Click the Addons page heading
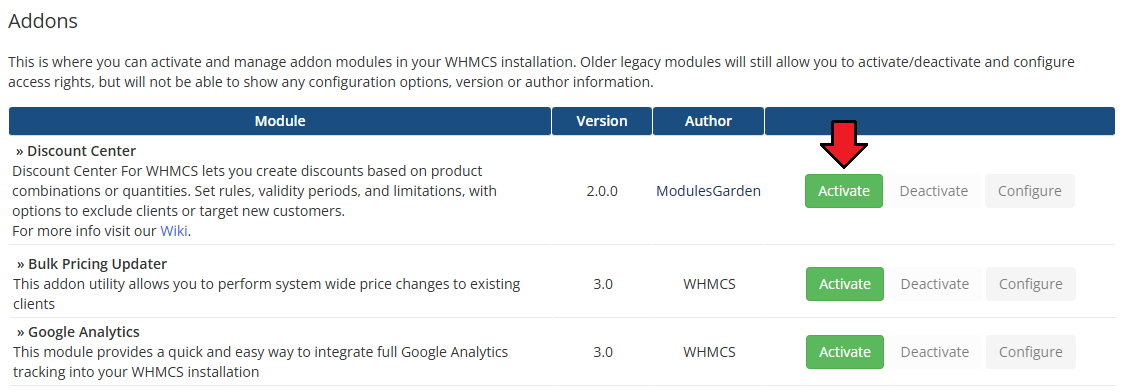The height and width of the screenshot is (392, 1121). click(43, 21)
